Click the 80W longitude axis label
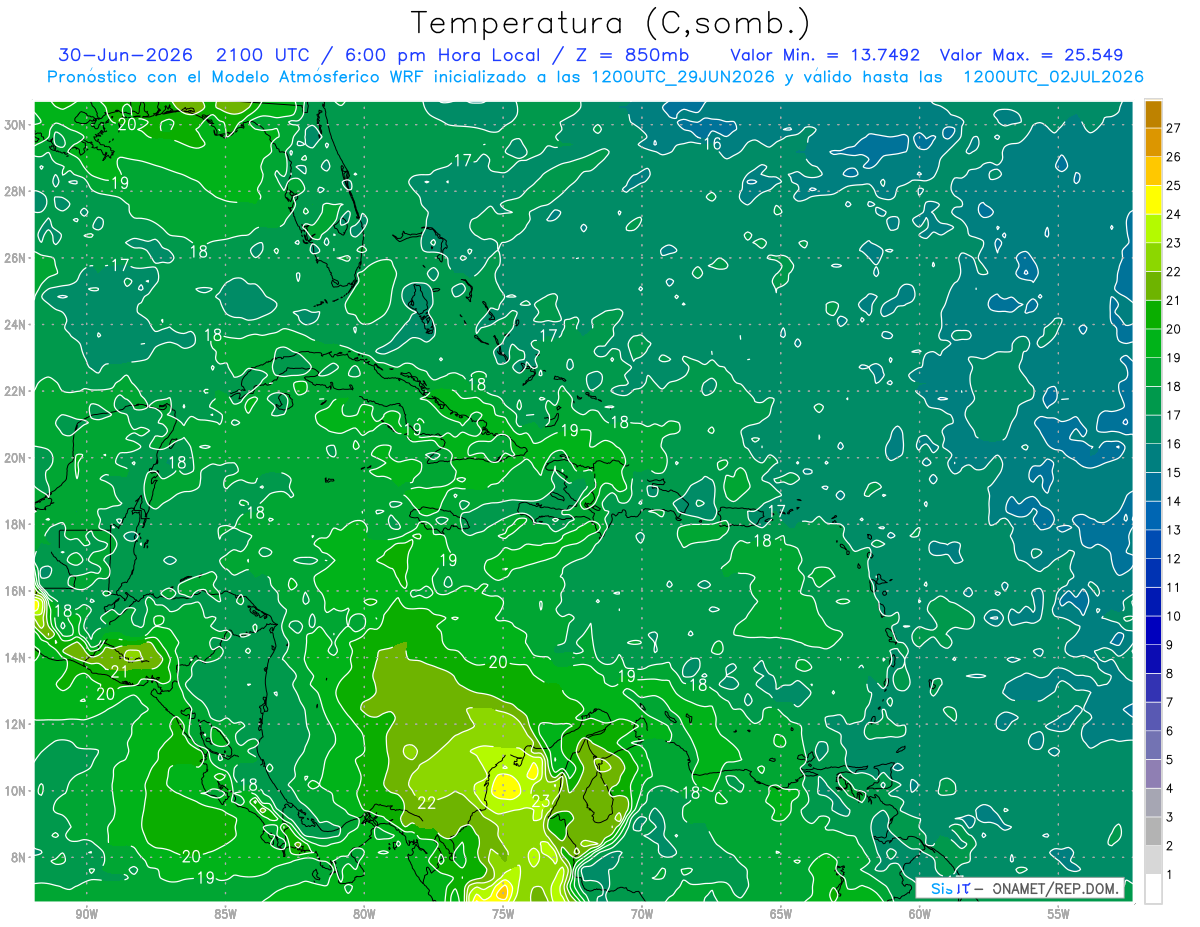1200x927 pixels. (364, 914)
